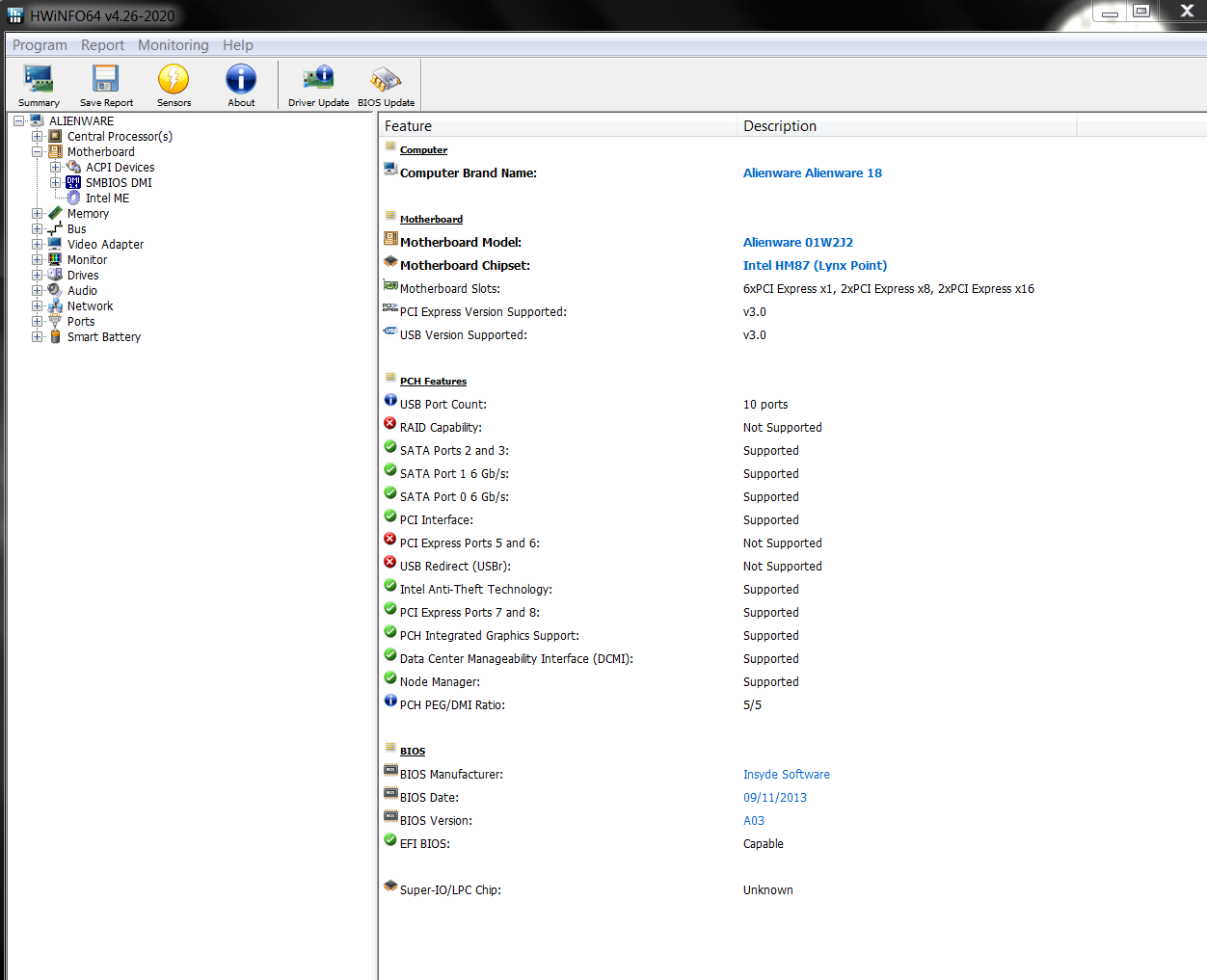Viewport: 1207px width, 980px height.
Task: Select the Monitor tree item
Action: click(x=87, y=260)
